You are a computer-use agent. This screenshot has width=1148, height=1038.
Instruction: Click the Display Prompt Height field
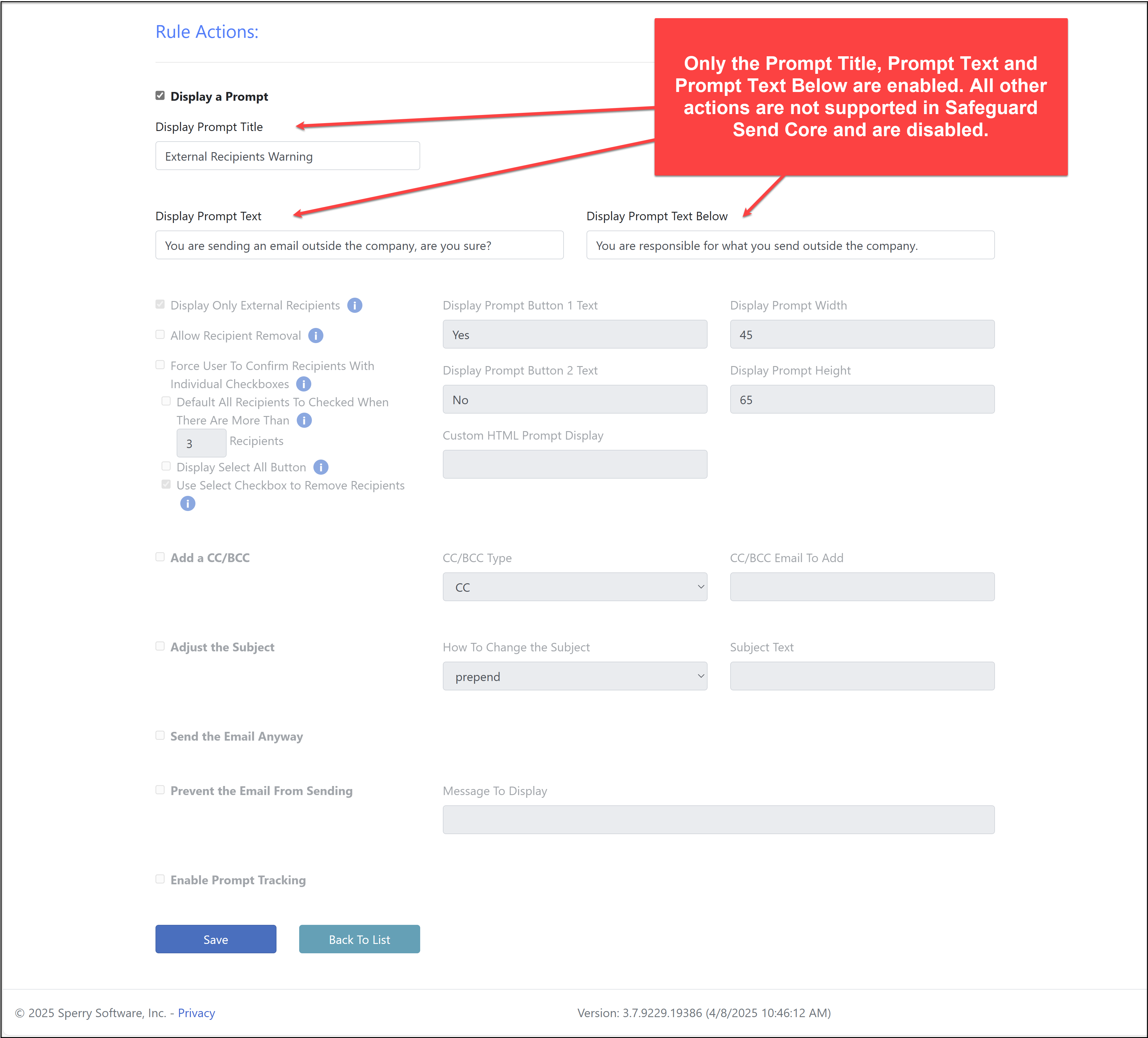862,400
